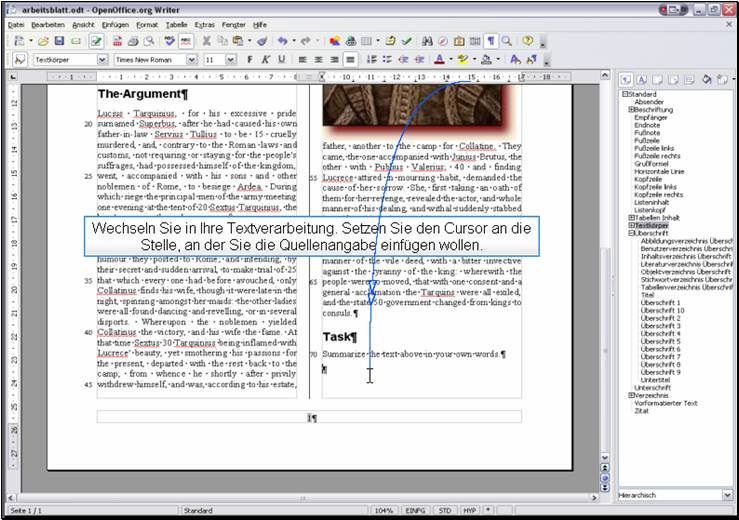
Task: Expand the Beschriftung node in styles tree
Action: point(631,110)
